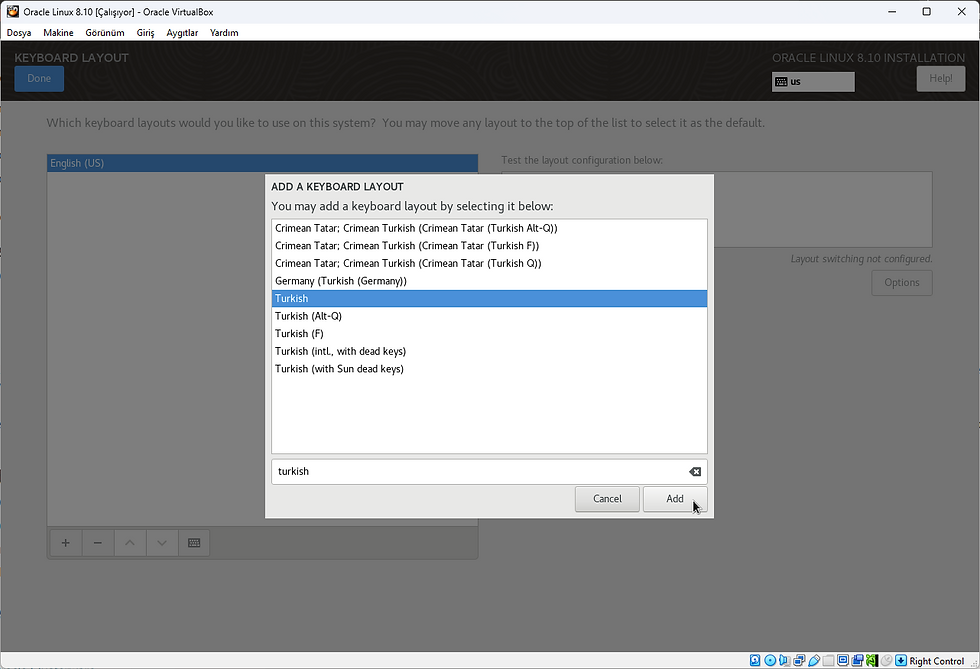The image size is (980, 669).
Task: Select Germany (Turkish (Germany)) layout
Action: [489, 281]
